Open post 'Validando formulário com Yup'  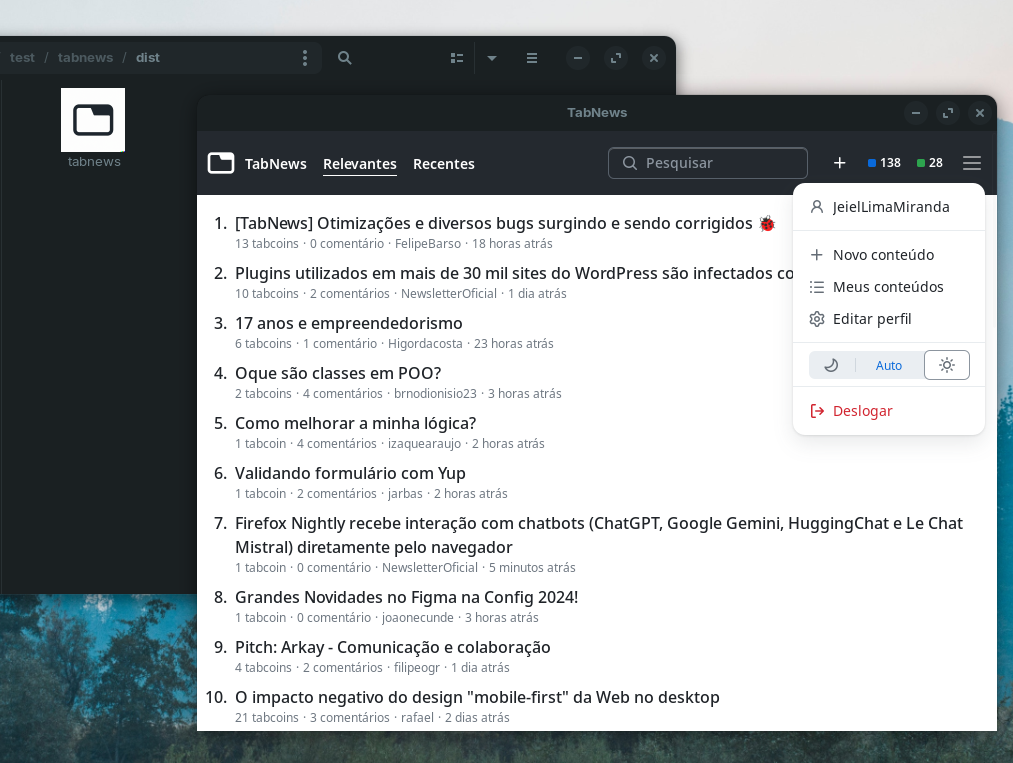(x=350, y=474)
